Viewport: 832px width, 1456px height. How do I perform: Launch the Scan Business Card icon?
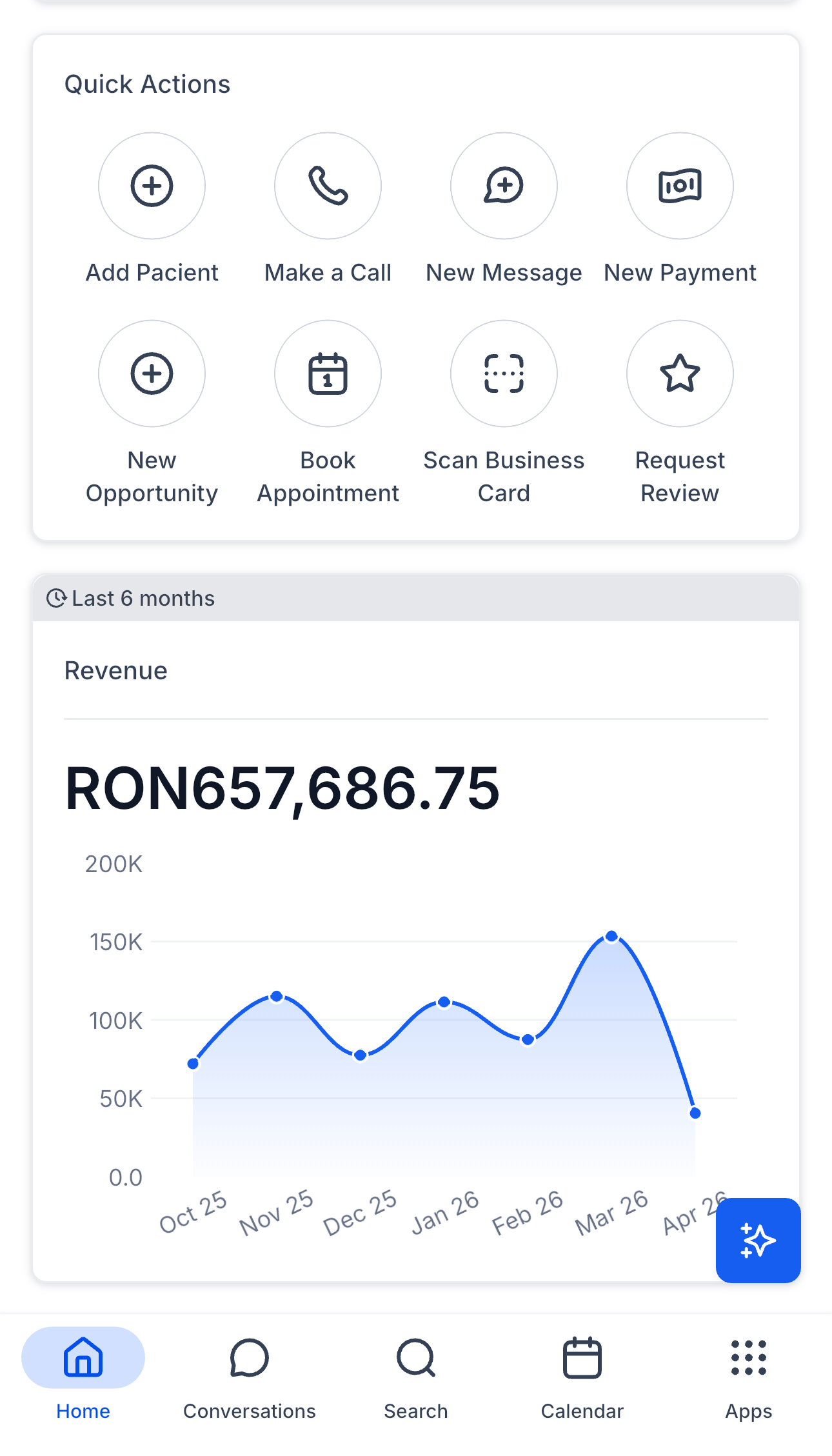(504, 374)
